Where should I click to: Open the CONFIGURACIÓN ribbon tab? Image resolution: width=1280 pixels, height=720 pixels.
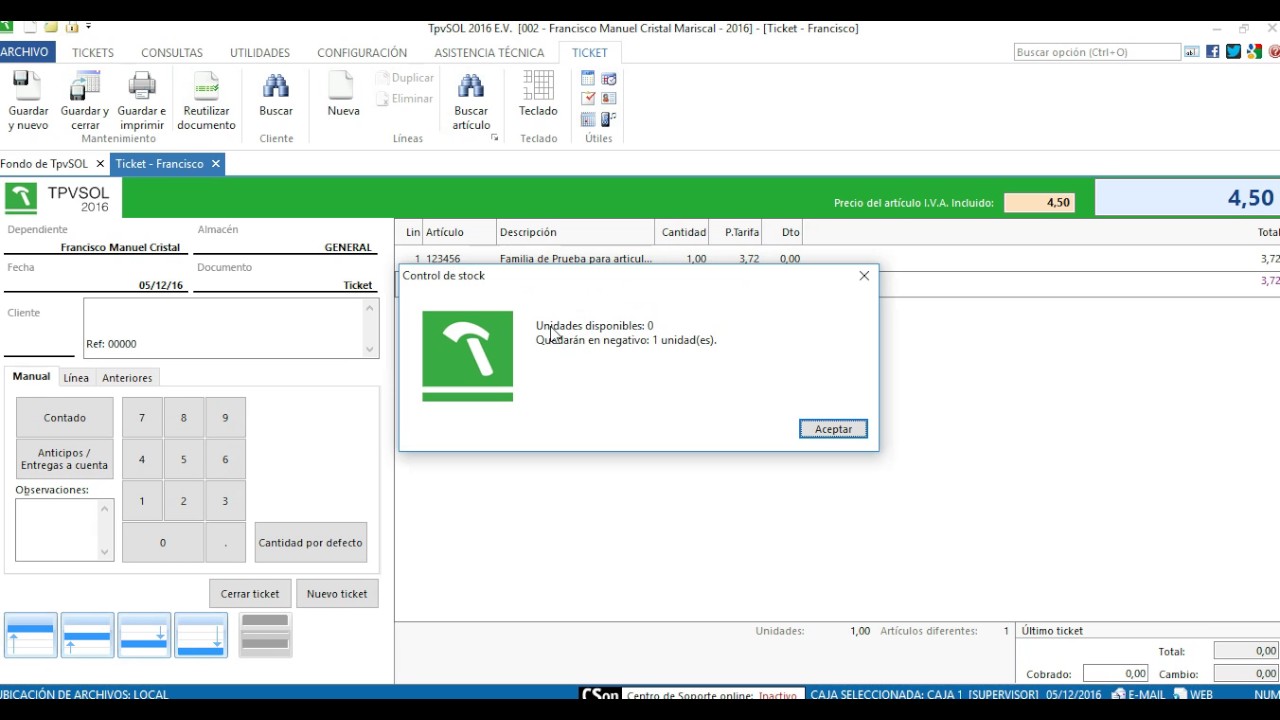pos(362,53)
